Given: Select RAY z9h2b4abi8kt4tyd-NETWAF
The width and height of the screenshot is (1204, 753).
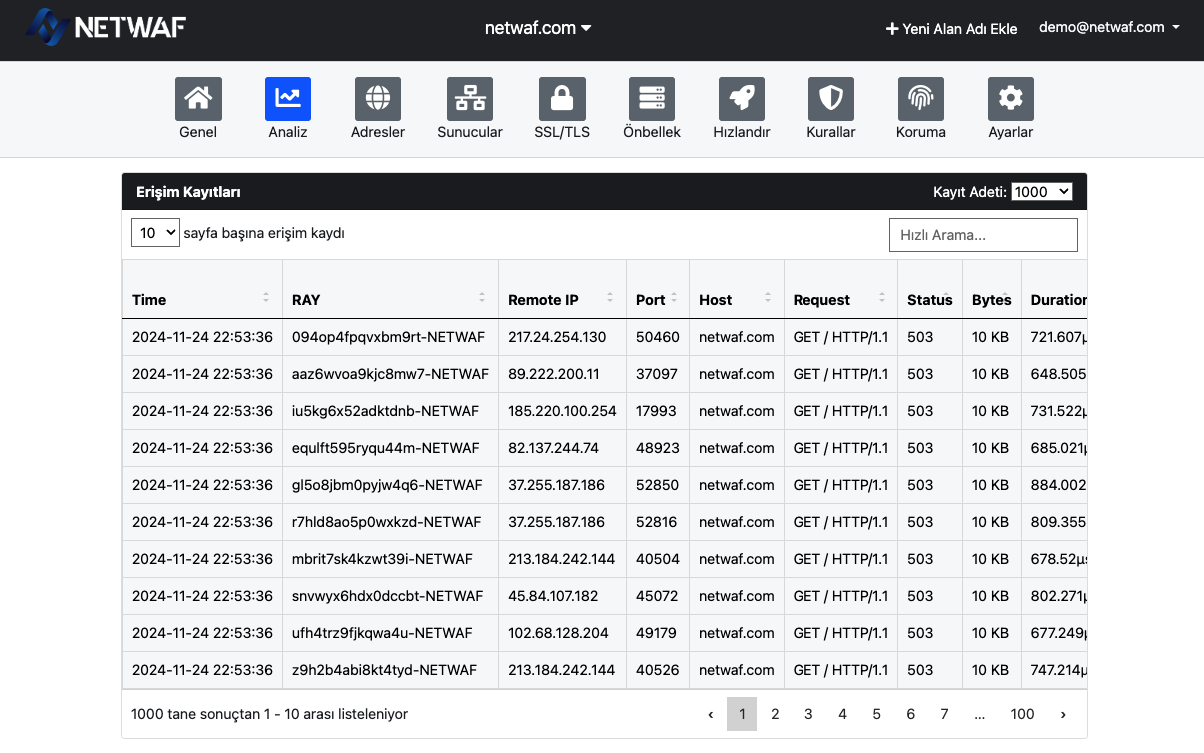Looking at the screenshot, I should (385, 670).
